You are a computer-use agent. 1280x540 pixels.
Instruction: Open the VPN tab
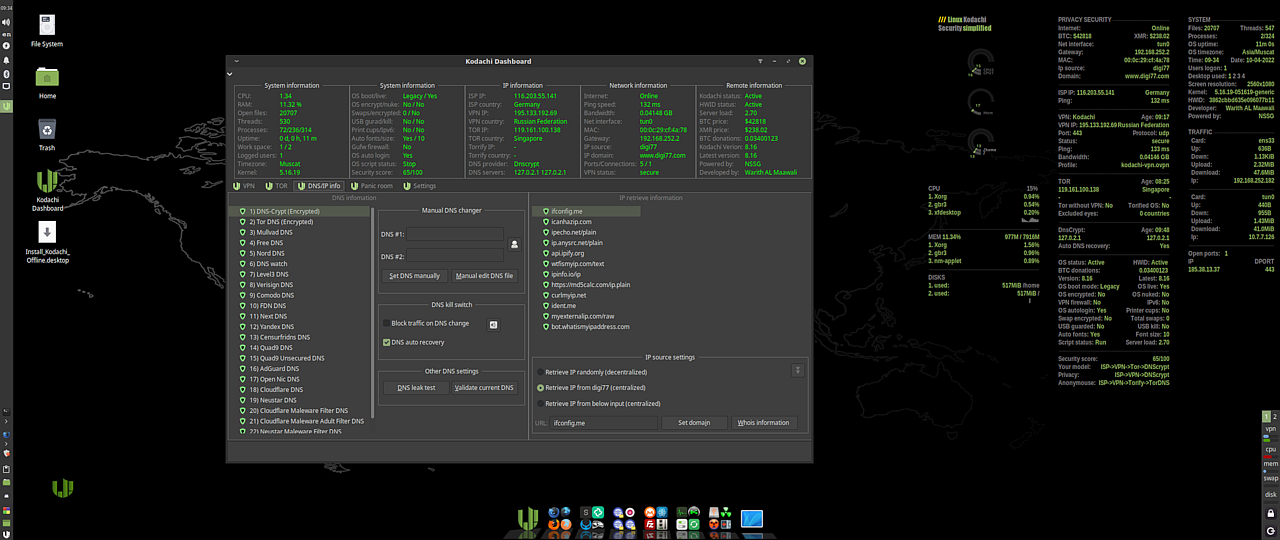click(x=244, y=186)
